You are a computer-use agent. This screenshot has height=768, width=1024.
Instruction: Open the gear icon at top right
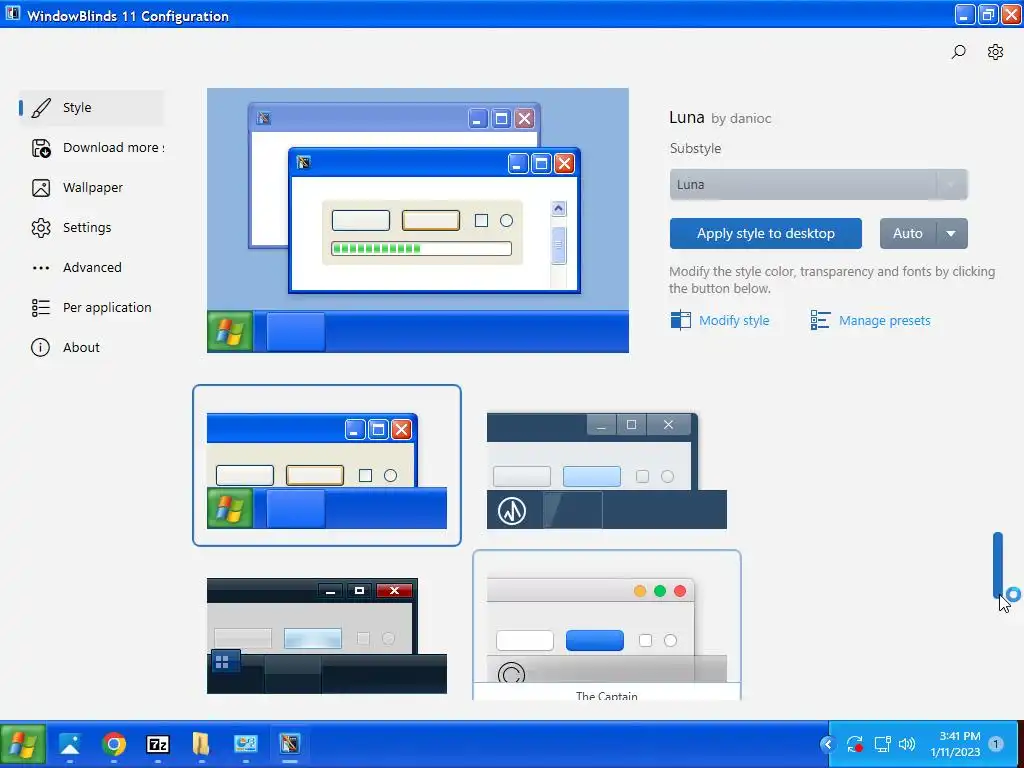pos(995,52)
